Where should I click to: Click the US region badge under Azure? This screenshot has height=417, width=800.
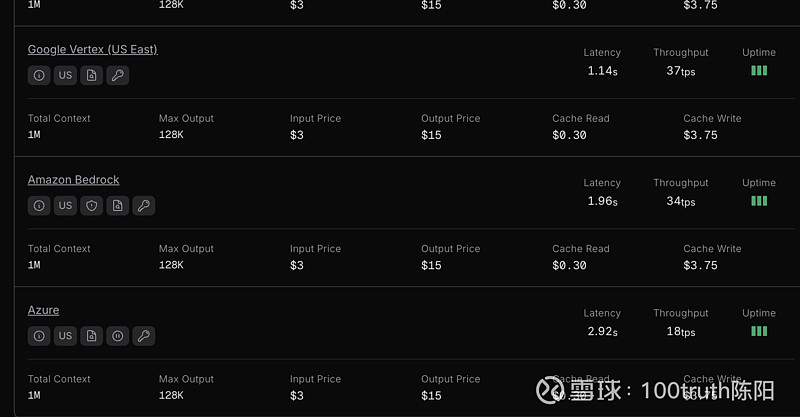pos(65,336)
